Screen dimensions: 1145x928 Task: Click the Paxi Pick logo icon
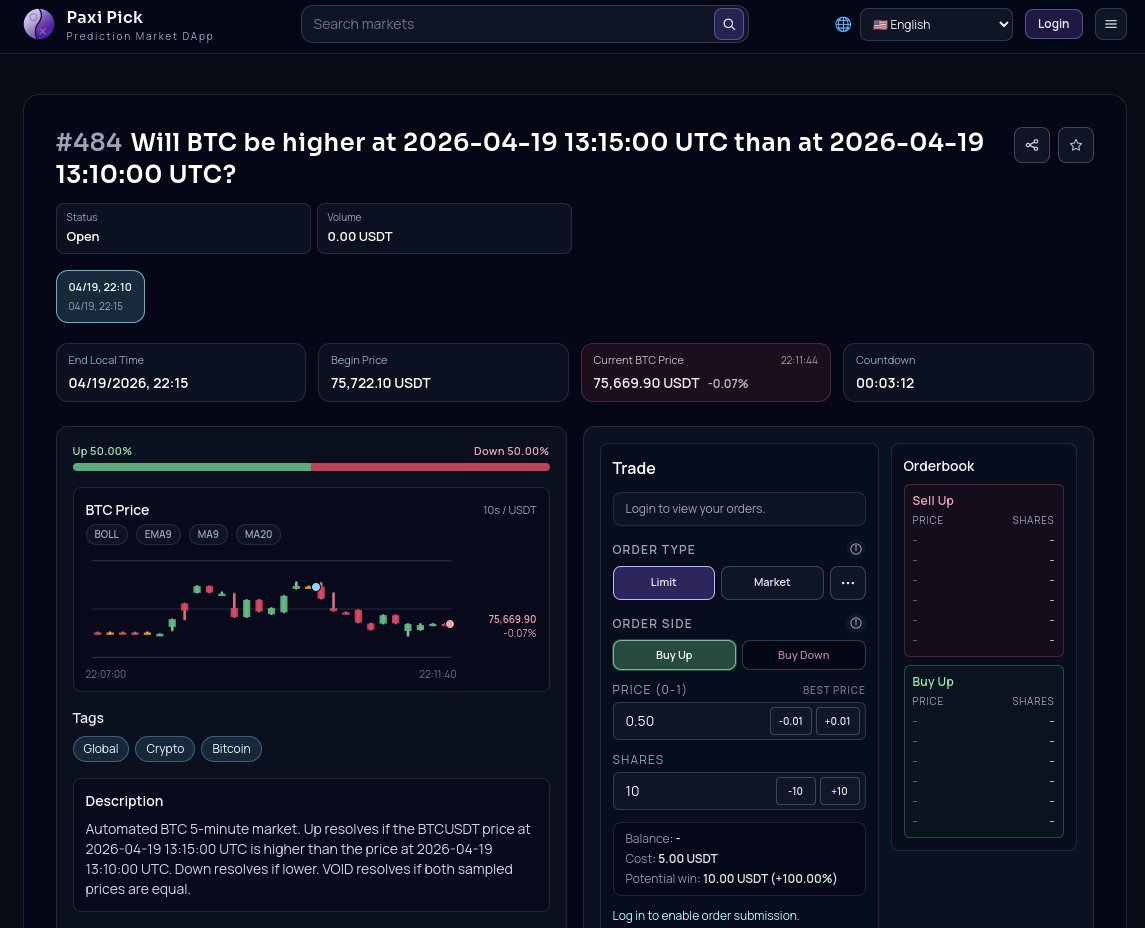(x=39, y=24)
